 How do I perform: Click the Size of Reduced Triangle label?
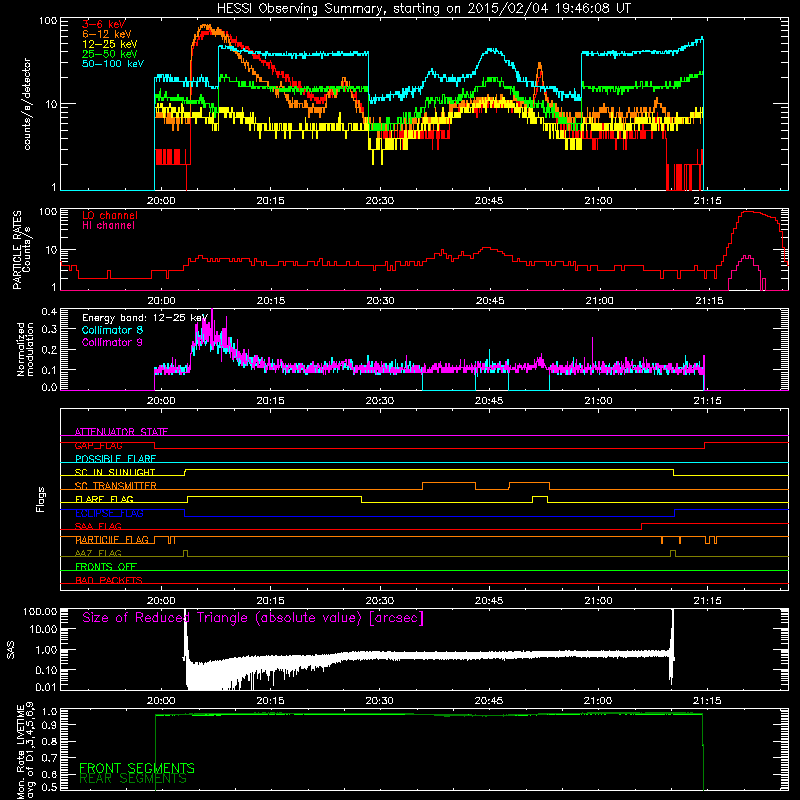pos(253,618)
